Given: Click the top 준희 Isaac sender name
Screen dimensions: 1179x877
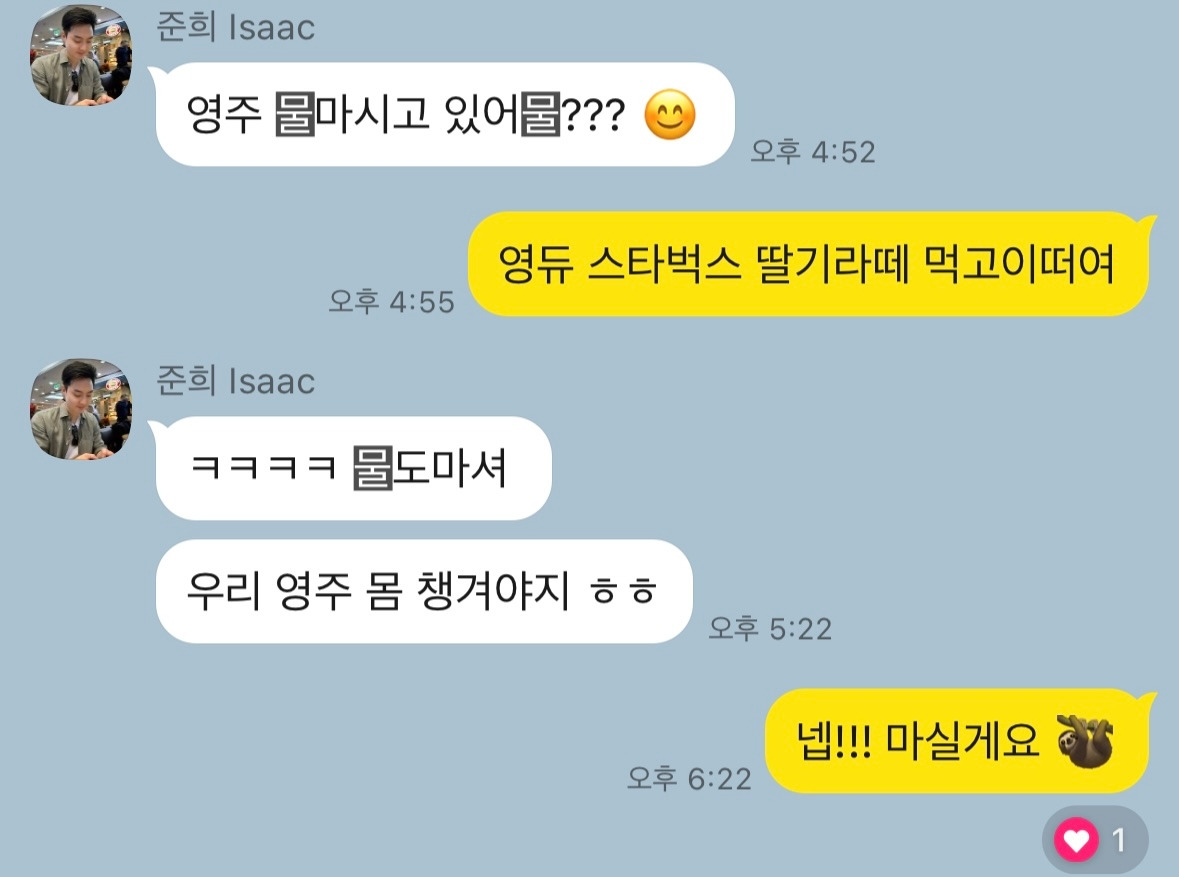Looking at the screenshot, I should (x=235, y=27).
